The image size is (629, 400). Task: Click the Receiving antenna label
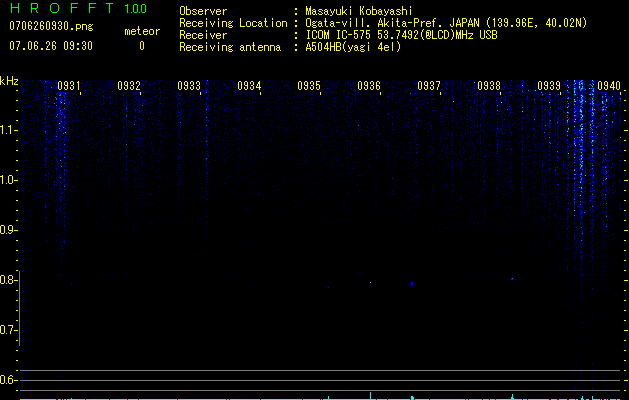tap(230, 47)
